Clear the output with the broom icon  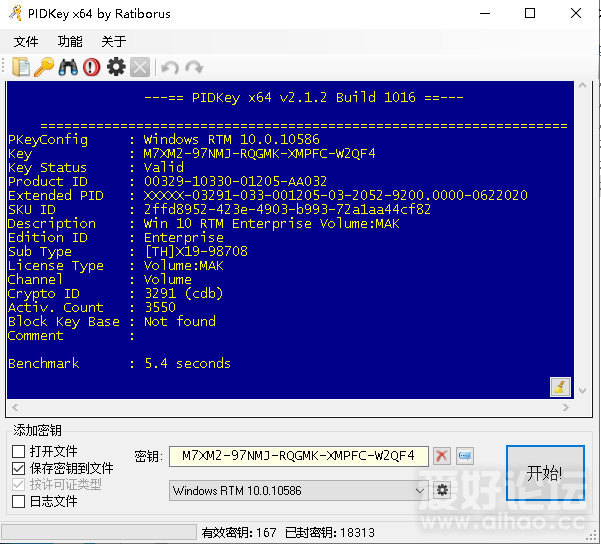coord(560,387)
